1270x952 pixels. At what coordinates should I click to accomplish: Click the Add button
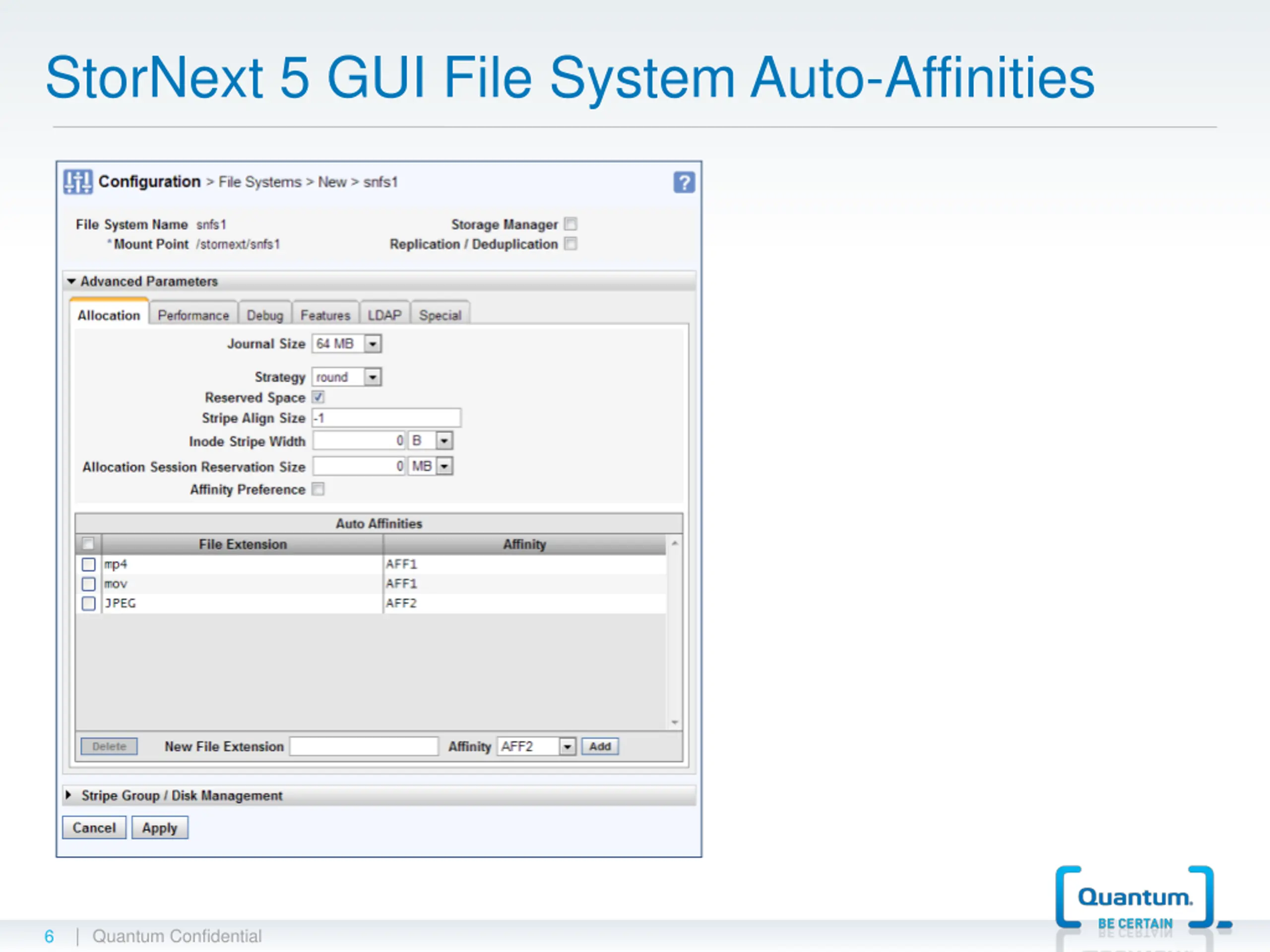(x=600, y=746)
